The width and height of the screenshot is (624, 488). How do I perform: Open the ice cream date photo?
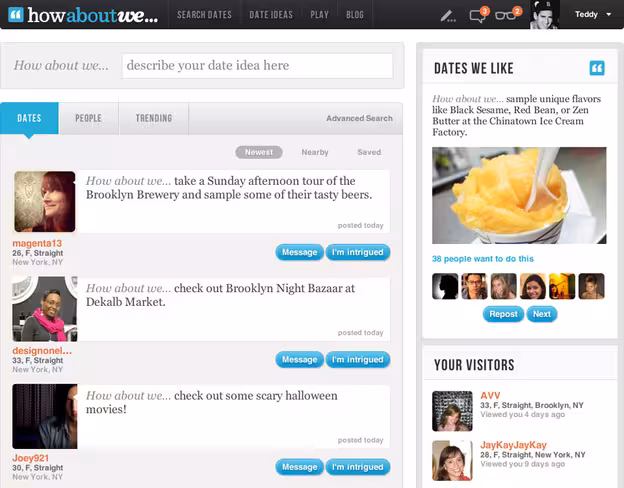(519, 195)
